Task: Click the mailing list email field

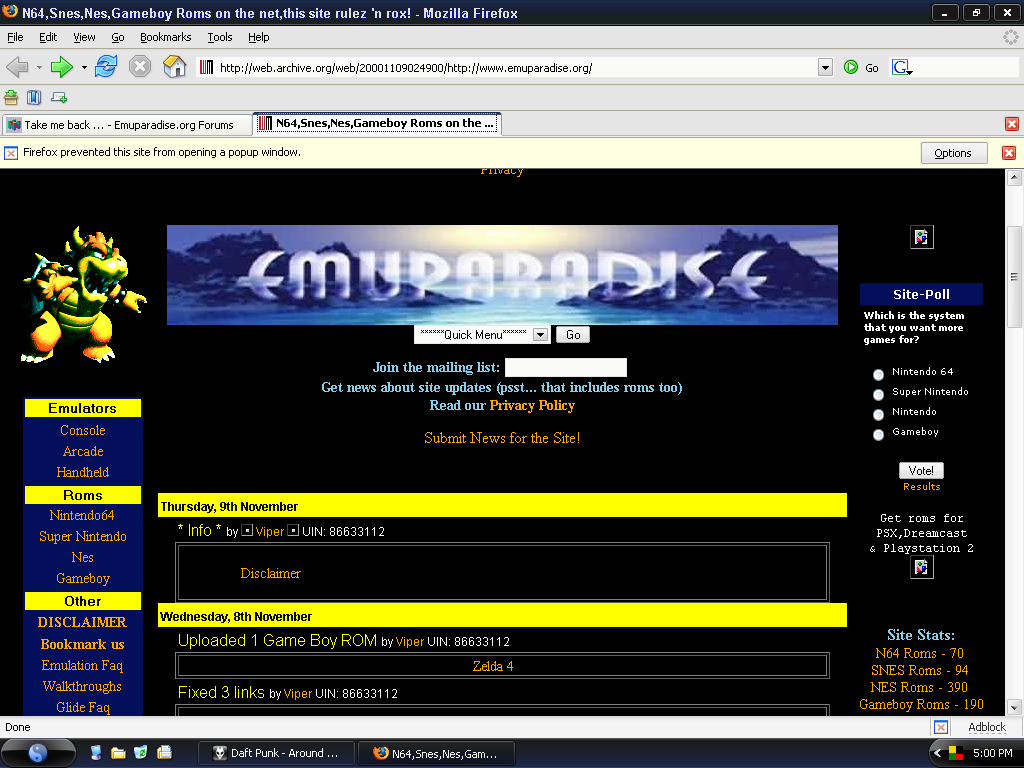Action: click(566, 367)
